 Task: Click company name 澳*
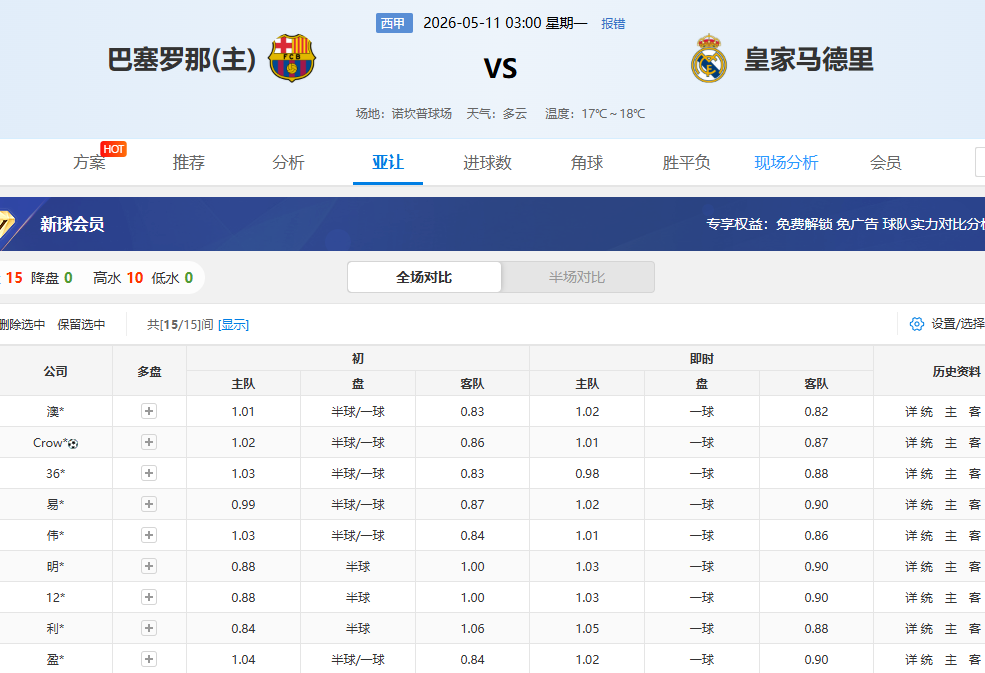pyautogui.click(x=55, y=412)
